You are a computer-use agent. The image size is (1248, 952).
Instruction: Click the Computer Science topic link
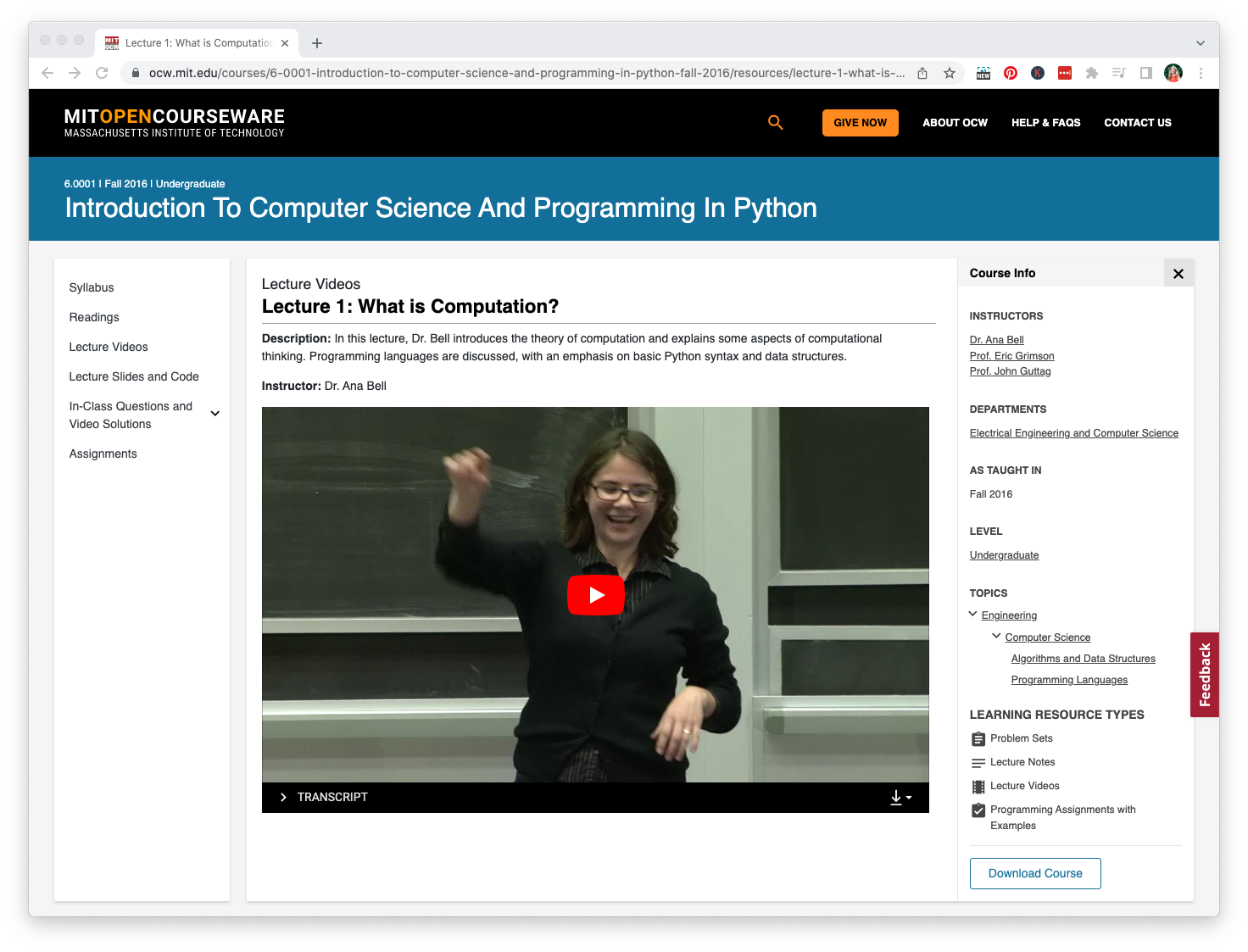pyautogui.click(x=1047, y=637)
